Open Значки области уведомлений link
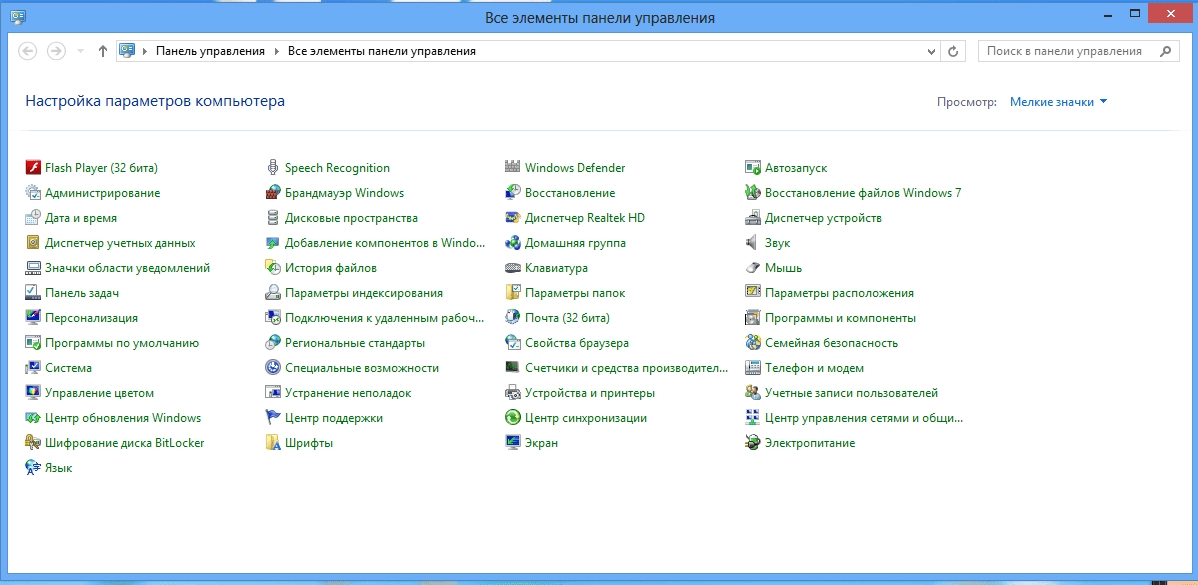1198x585 pixels. point(128,268)
